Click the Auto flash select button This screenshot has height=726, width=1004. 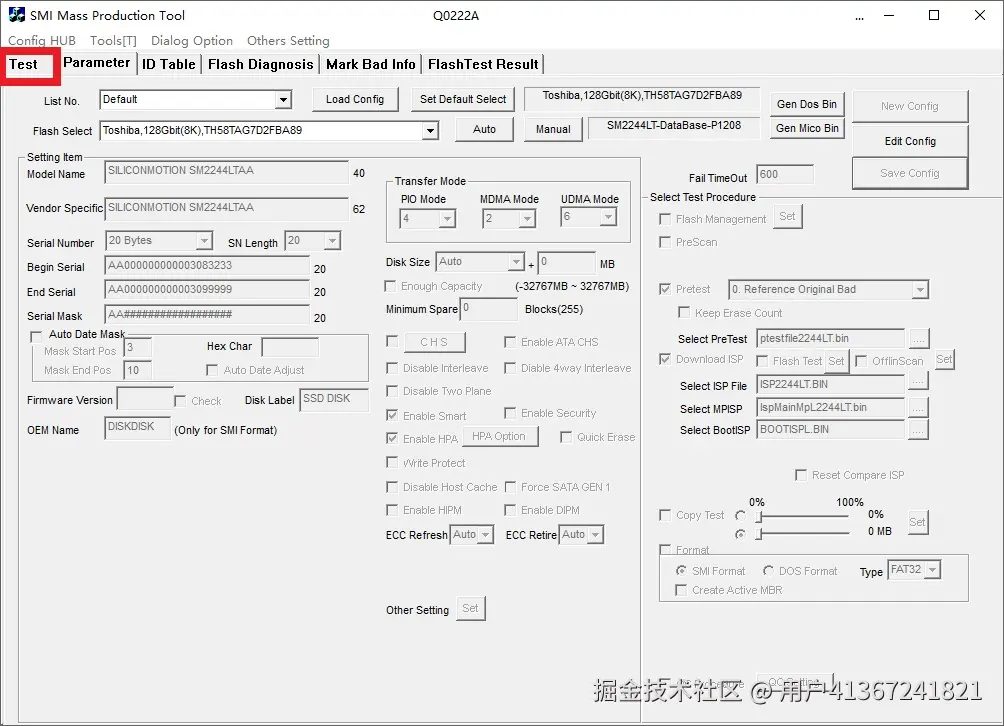tap(484, 129)
